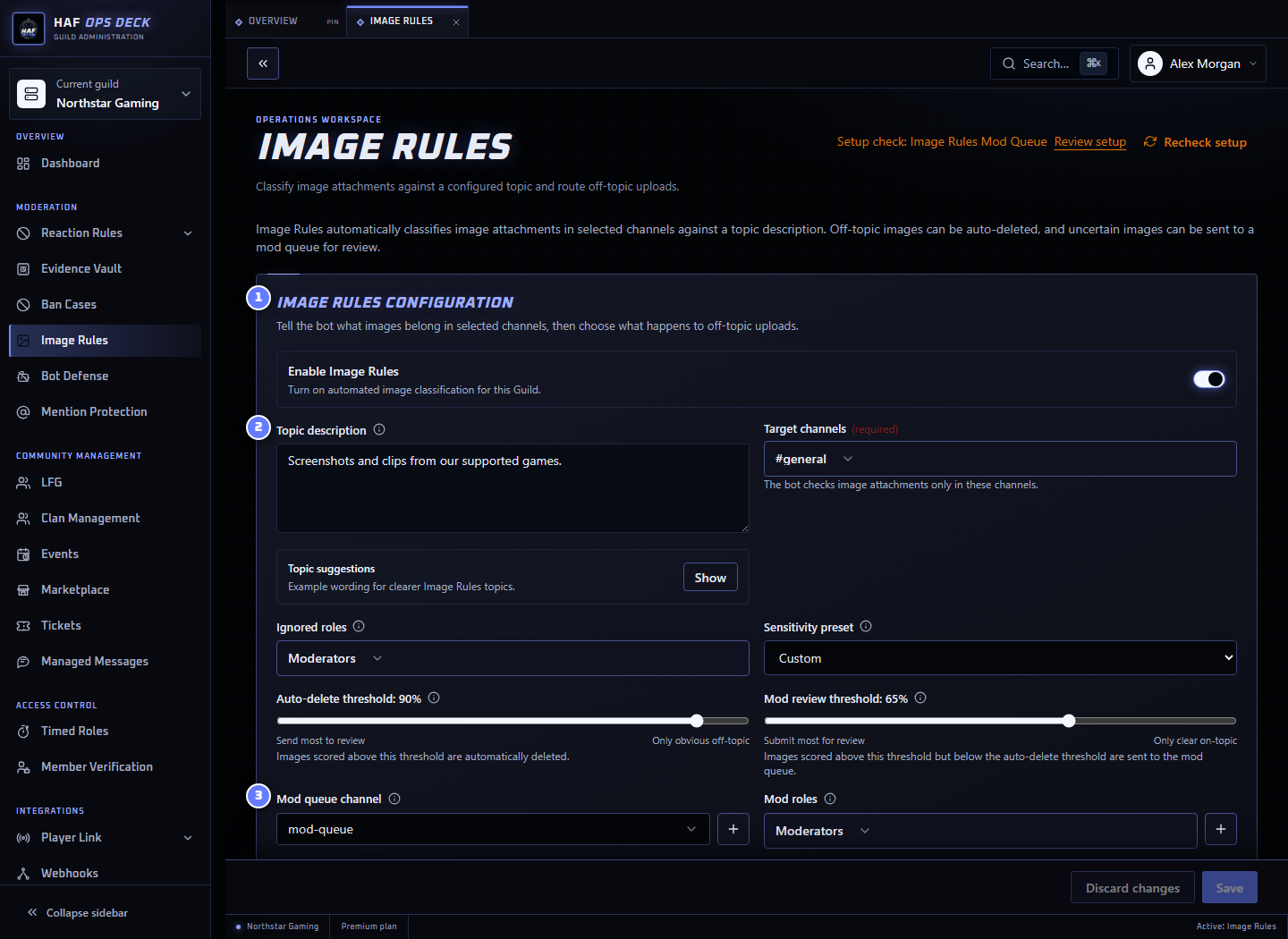
Task: Click the Auto-delete threshold slider handle
Action: pyautogui.click(x=697, y=721)
